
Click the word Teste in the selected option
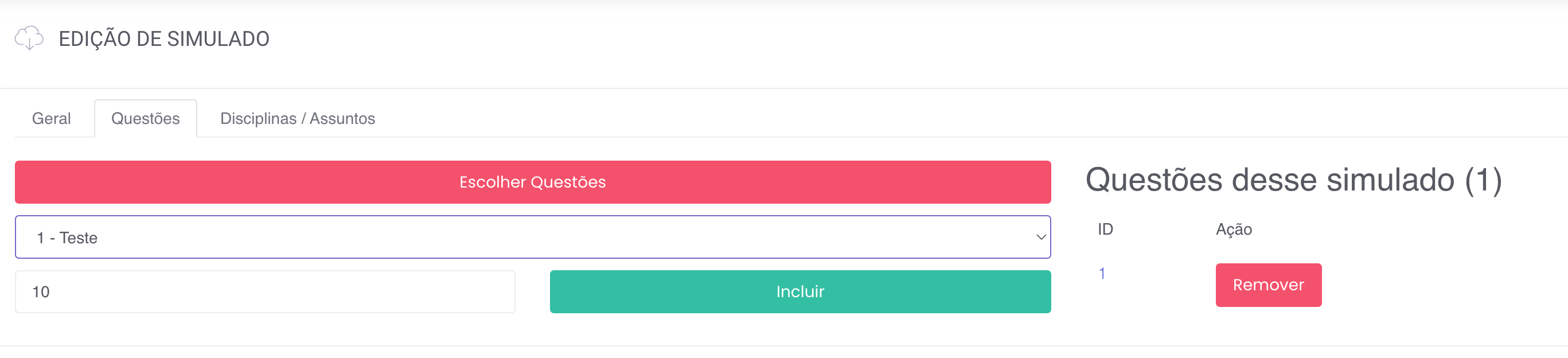pyautogui.click(x=79, y=238)
